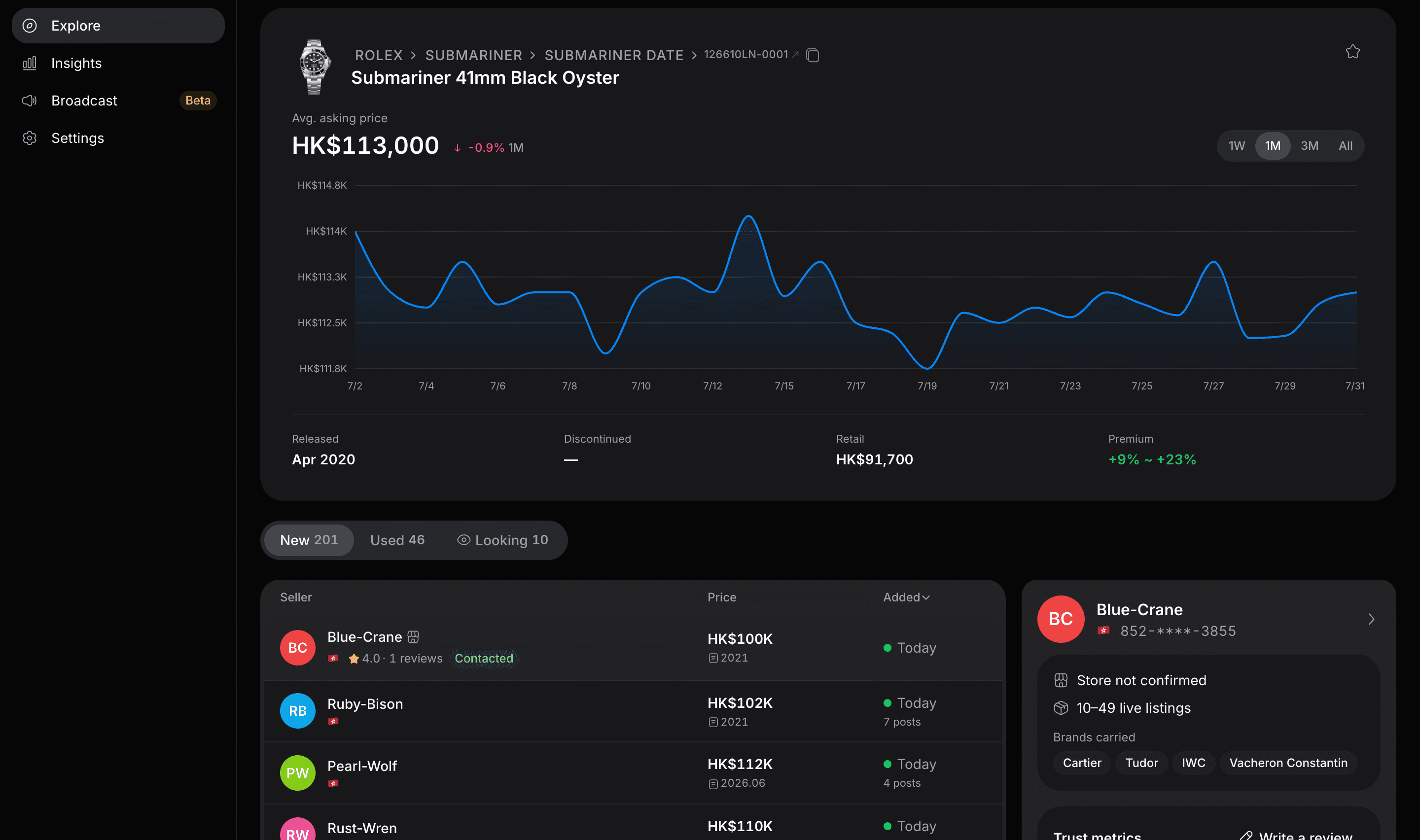Open the SUBMARINER DATE breadcrumb level

tap(614, 55)
